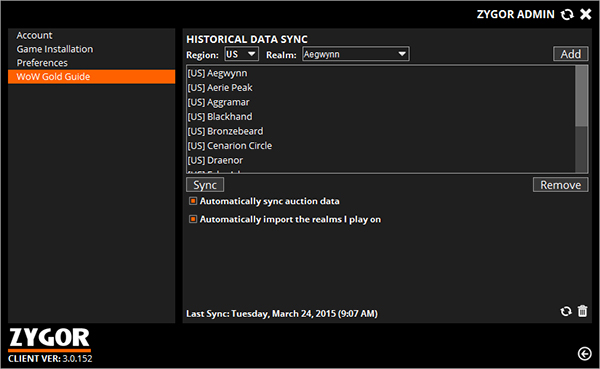Click the Add button
600x369 pixels.
[x=571, y=54]
